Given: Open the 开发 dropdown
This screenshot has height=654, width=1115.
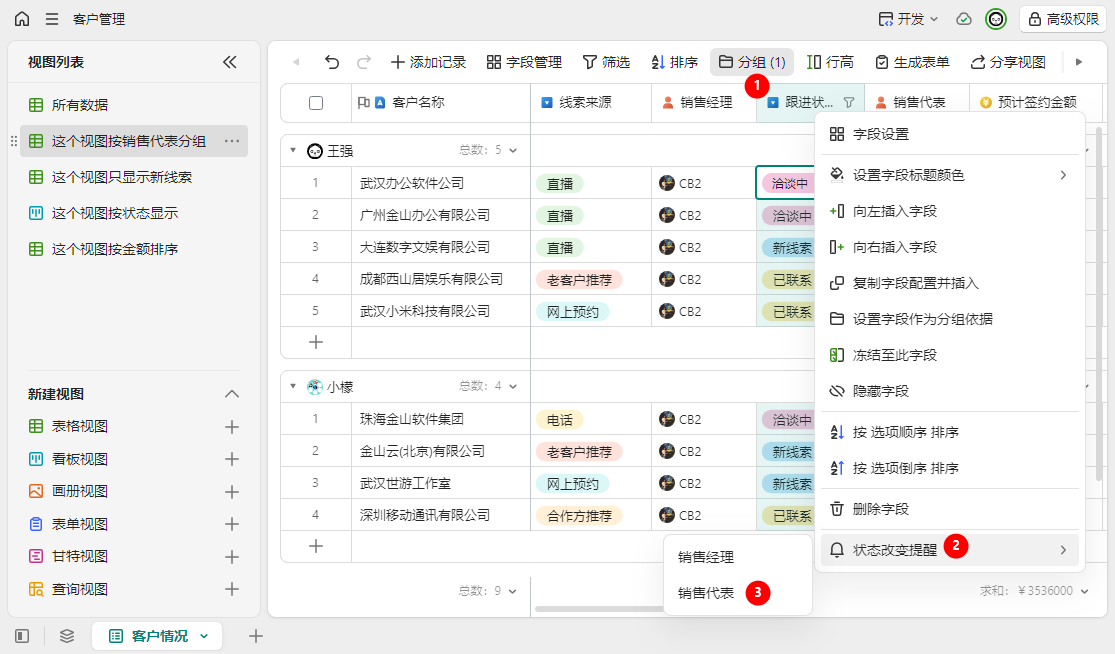Looking at the screenshot, I should [909, 19].
